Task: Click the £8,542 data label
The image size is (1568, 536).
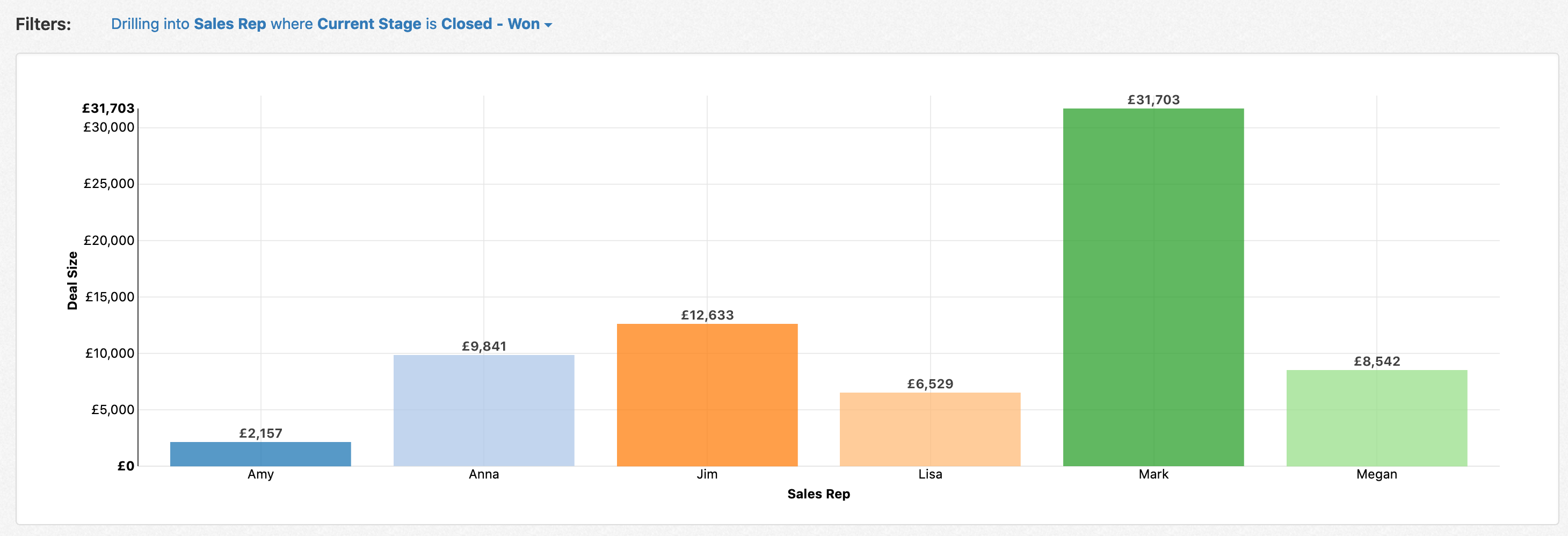Action: [1377, 361]
